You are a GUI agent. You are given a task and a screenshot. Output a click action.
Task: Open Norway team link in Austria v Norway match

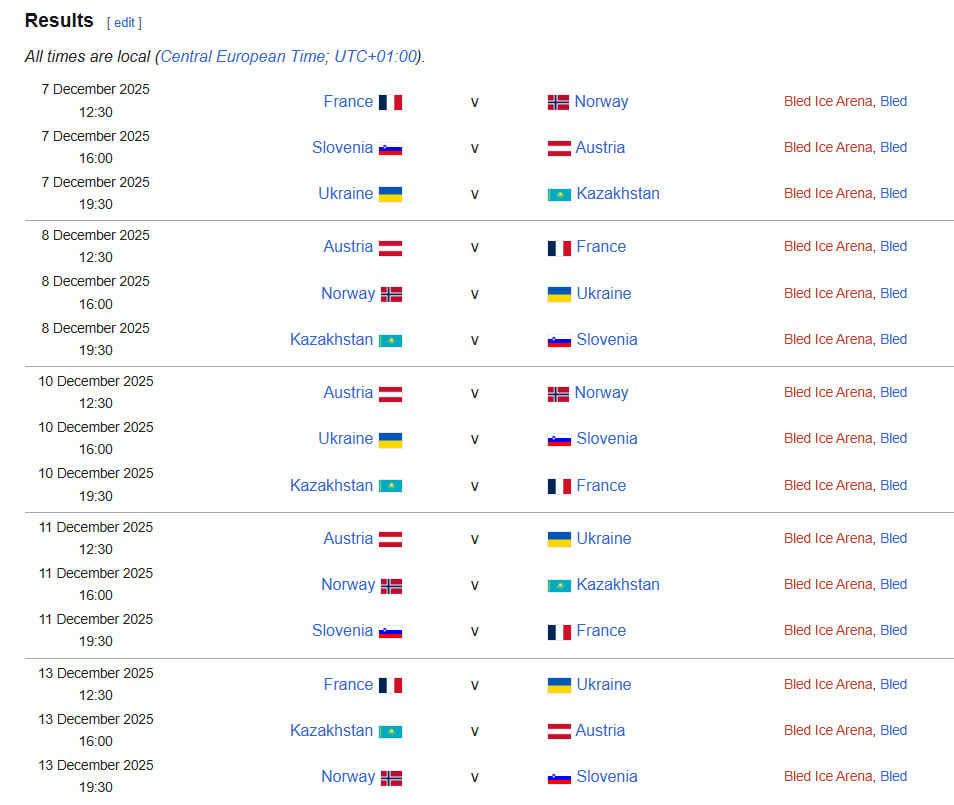(601, 392)
